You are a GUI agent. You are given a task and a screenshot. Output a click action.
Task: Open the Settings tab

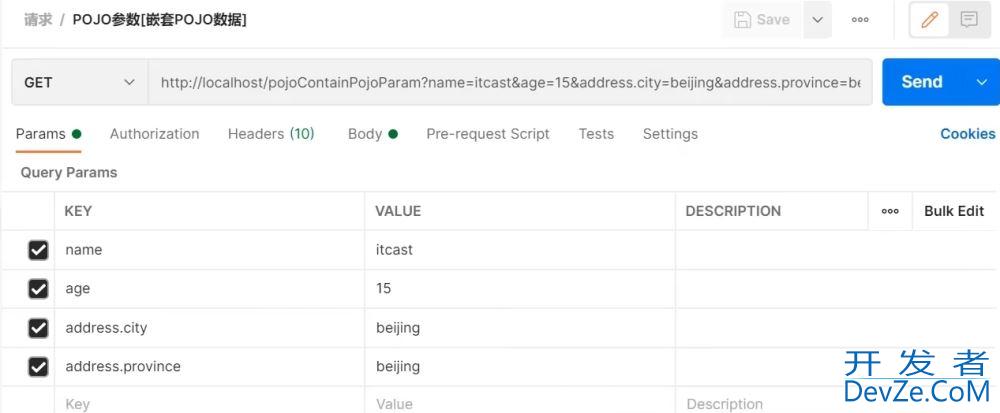coord(670,134)
